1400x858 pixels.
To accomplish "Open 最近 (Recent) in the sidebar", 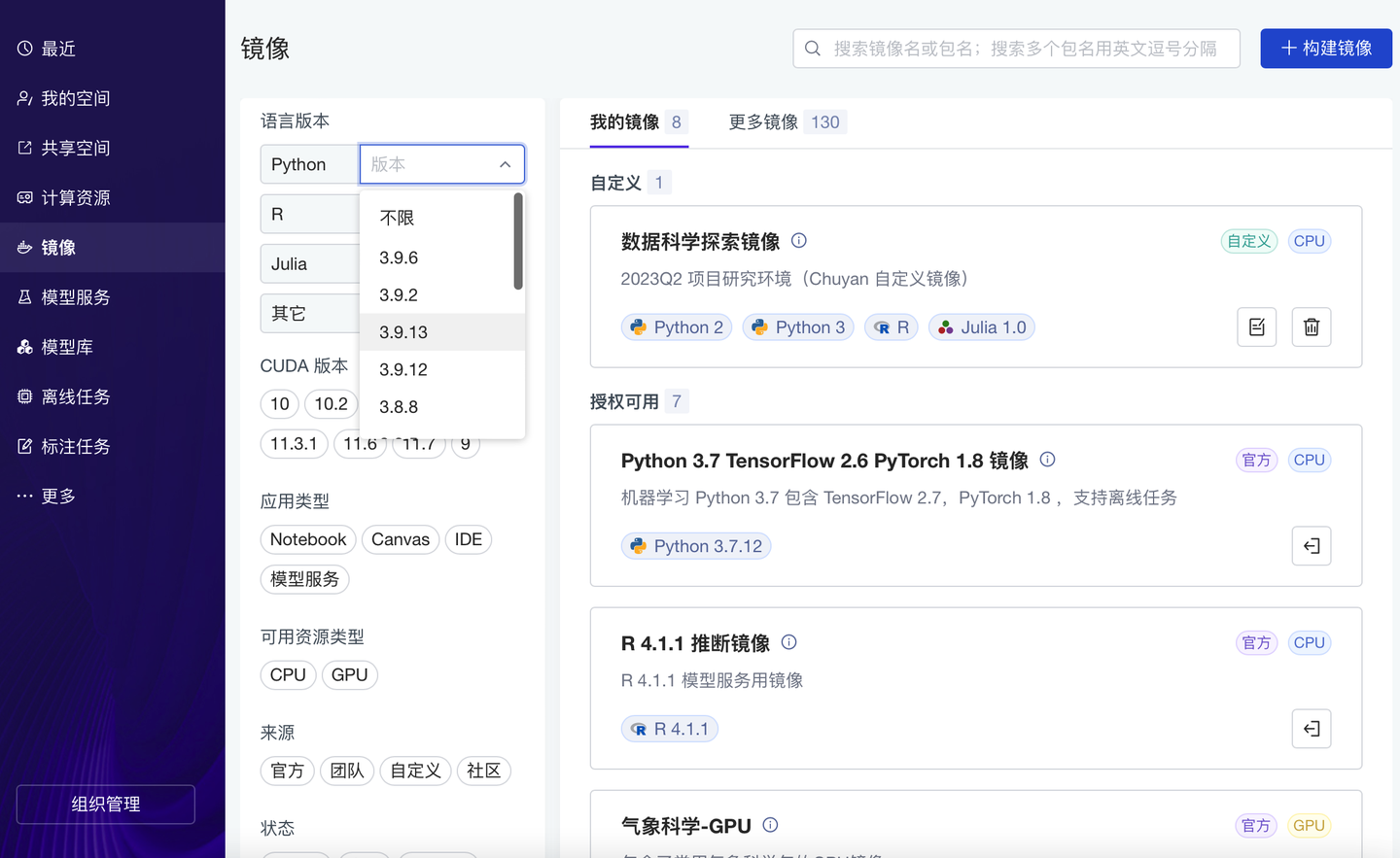I will (x=112, y=49).
